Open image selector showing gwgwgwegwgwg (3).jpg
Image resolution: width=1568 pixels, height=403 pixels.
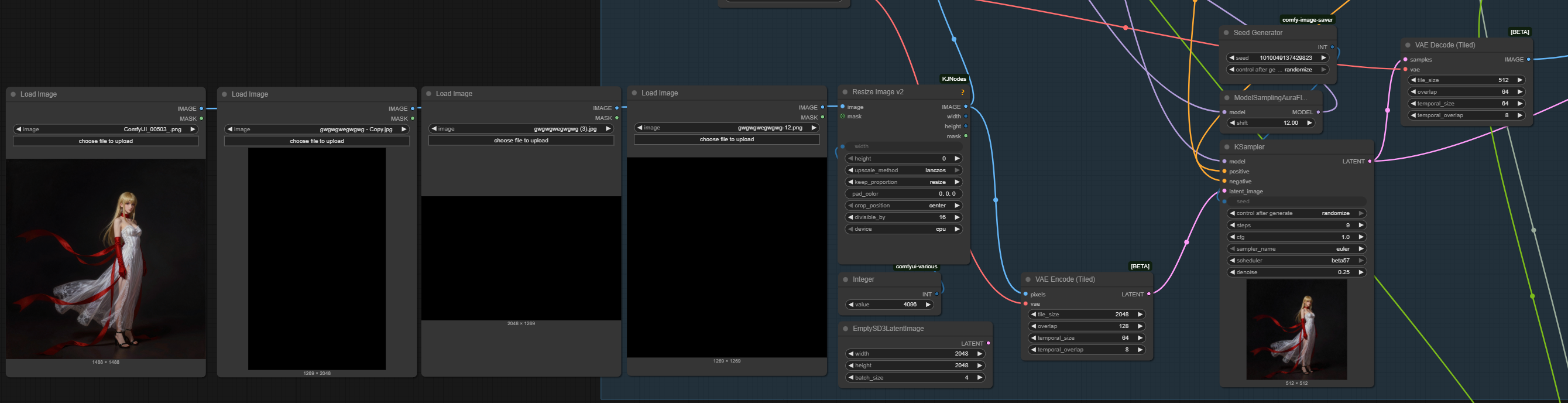point(521,128)
